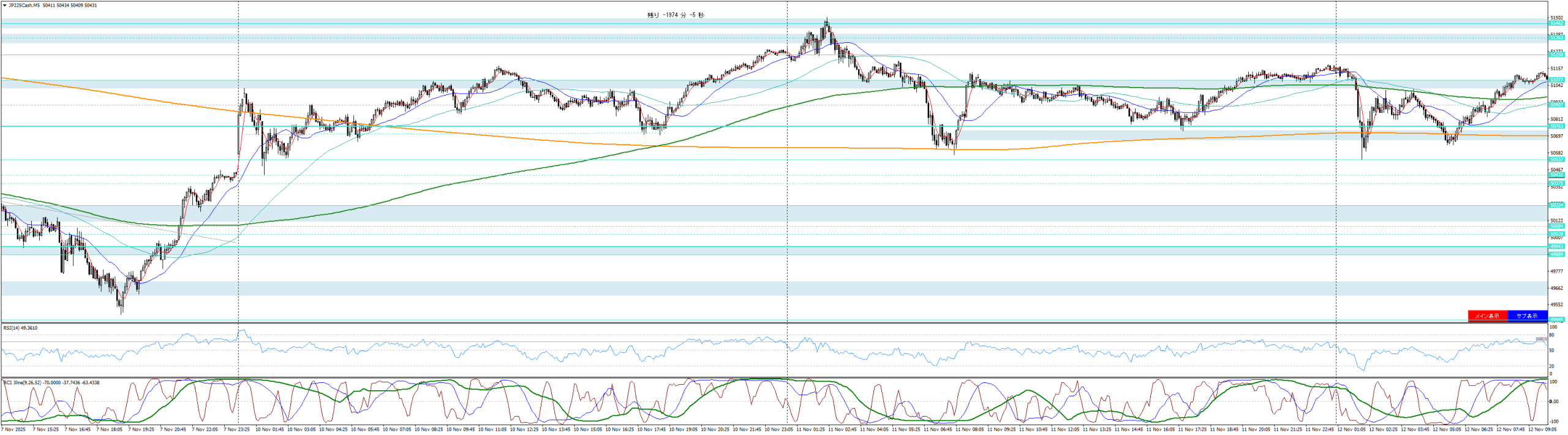Viewport: 1568px width, 435px height.
Task: Select the 51077 price level label
Action: click(x=1556, y=80)
